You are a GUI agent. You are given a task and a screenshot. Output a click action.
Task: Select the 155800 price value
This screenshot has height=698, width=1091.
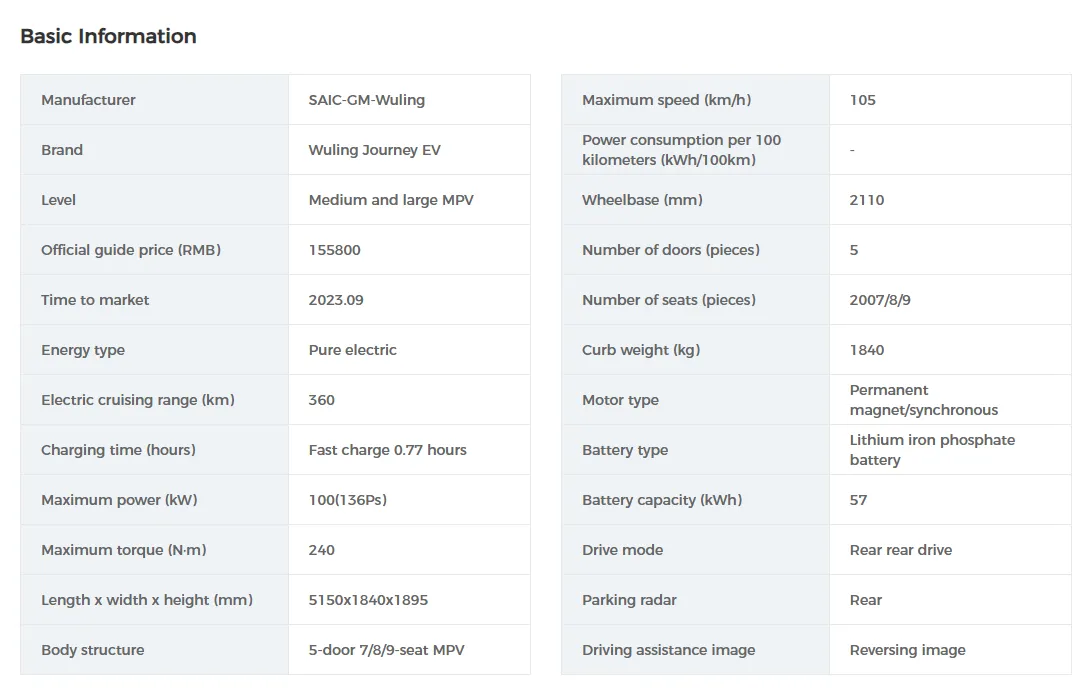pyautogui.click(x=334, y=250)
